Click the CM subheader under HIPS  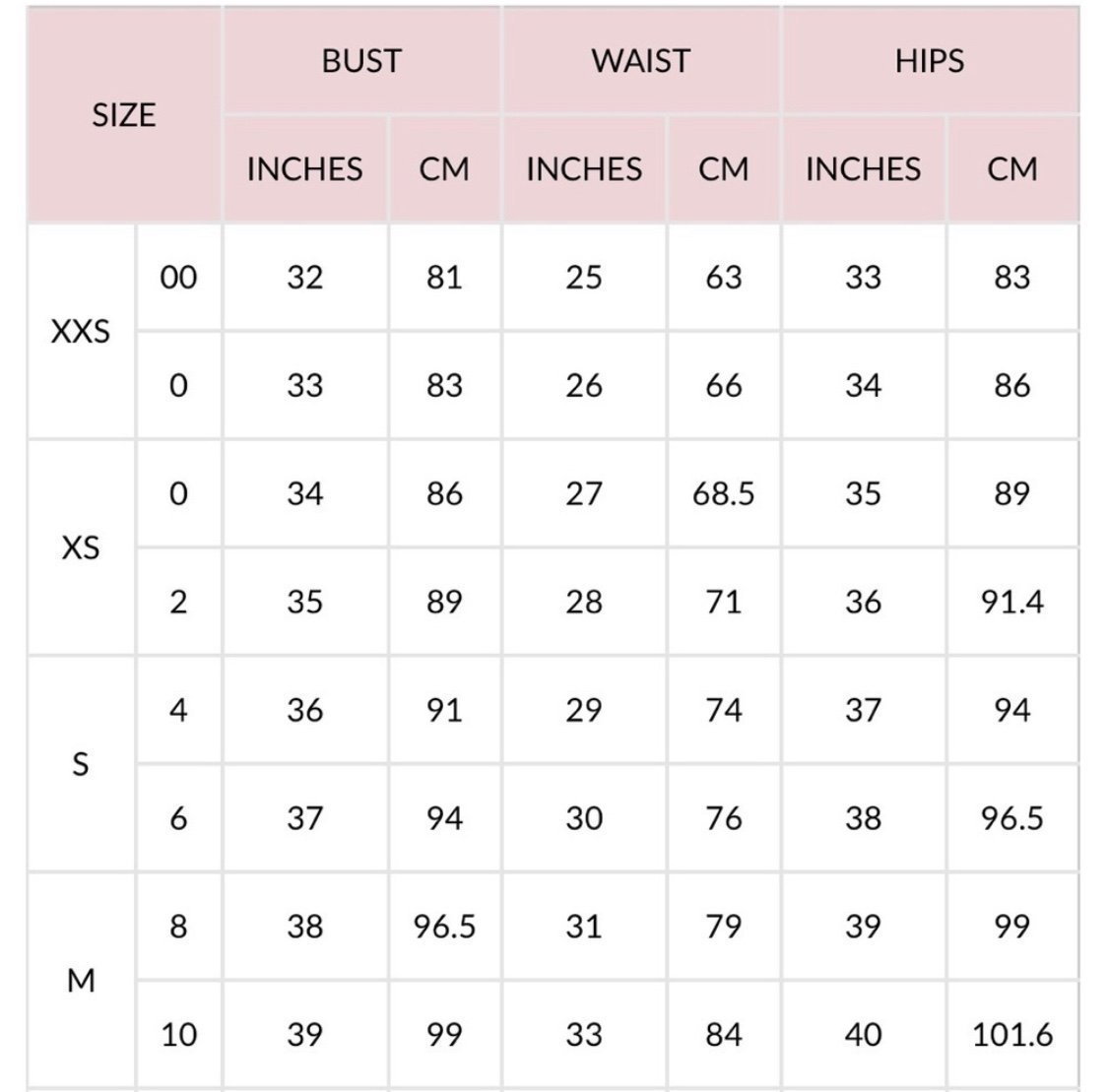pyautogui.click(x=1012, y=169)
